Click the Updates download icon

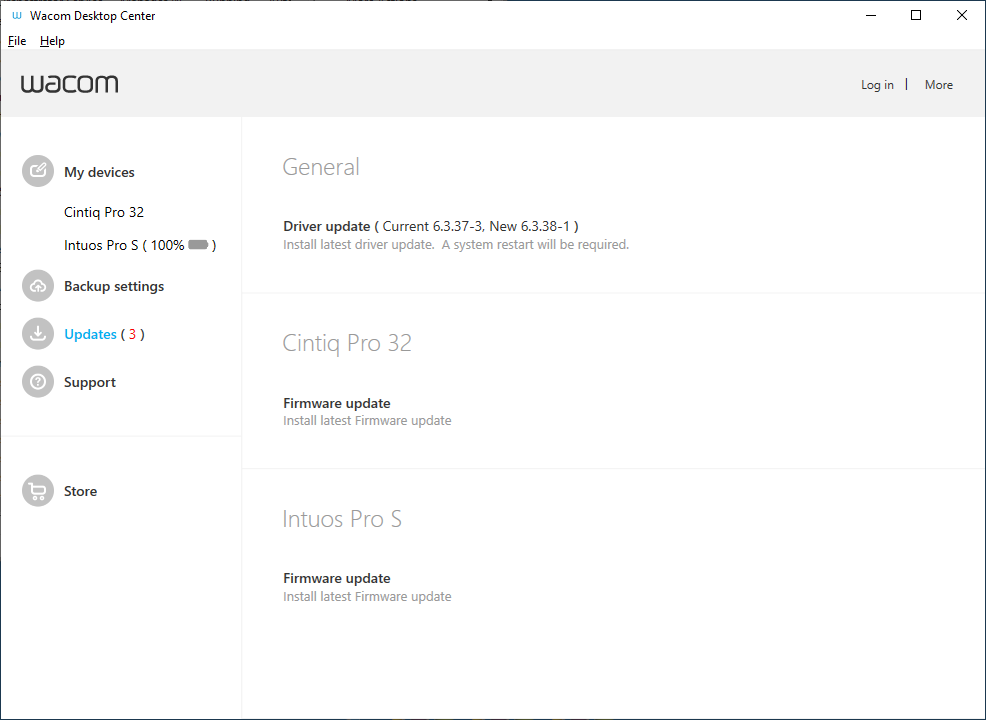[x=38, y=334]
